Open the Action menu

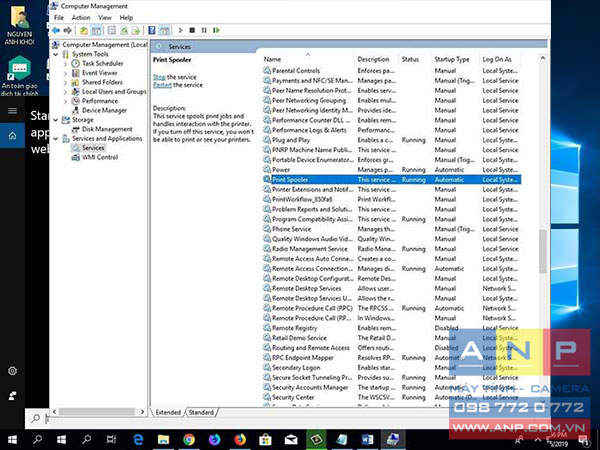tap(81, 18)
